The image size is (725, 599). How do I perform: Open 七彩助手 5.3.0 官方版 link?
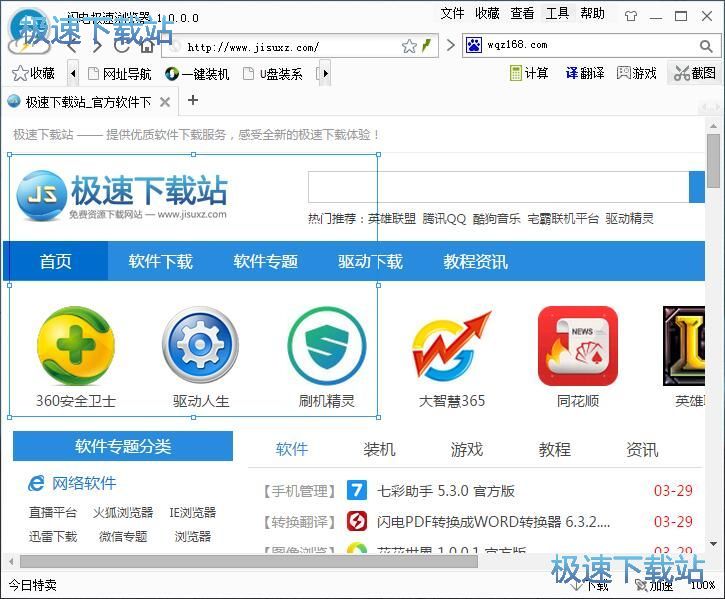pos(446,491)
